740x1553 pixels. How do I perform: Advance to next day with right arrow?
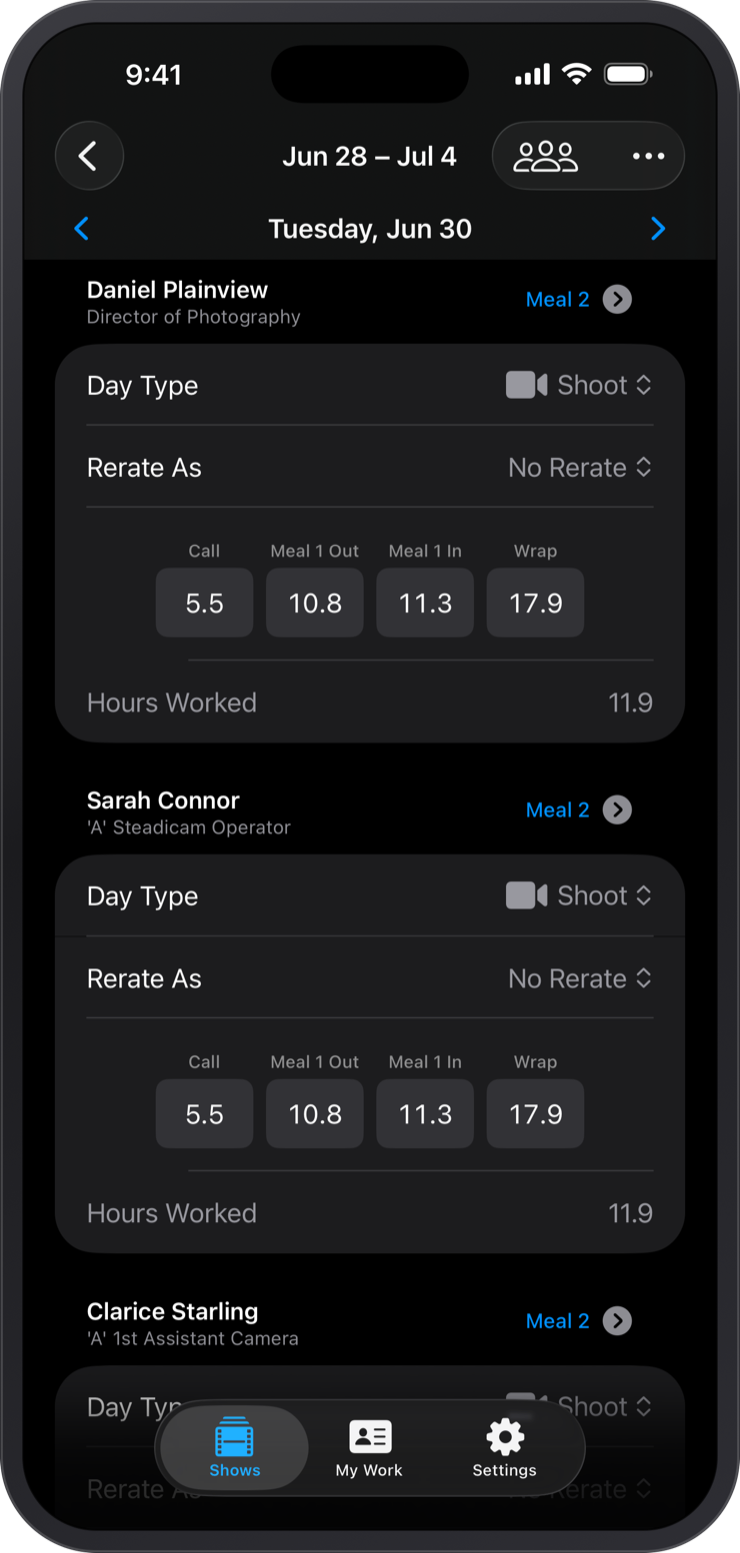pyautogui.click(x=657, y=229)
